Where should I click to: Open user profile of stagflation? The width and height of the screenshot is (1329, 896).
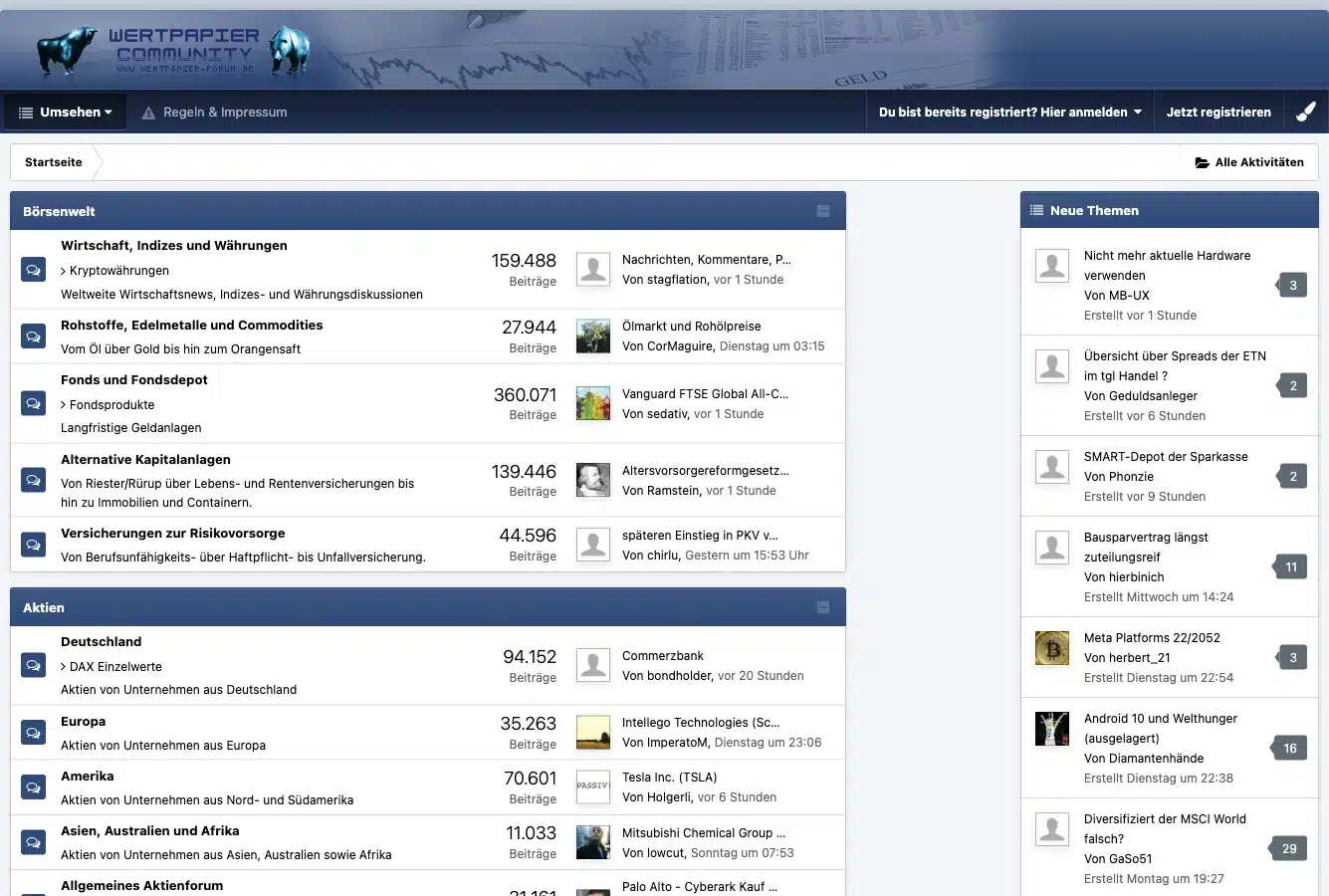tap(677, 280)
